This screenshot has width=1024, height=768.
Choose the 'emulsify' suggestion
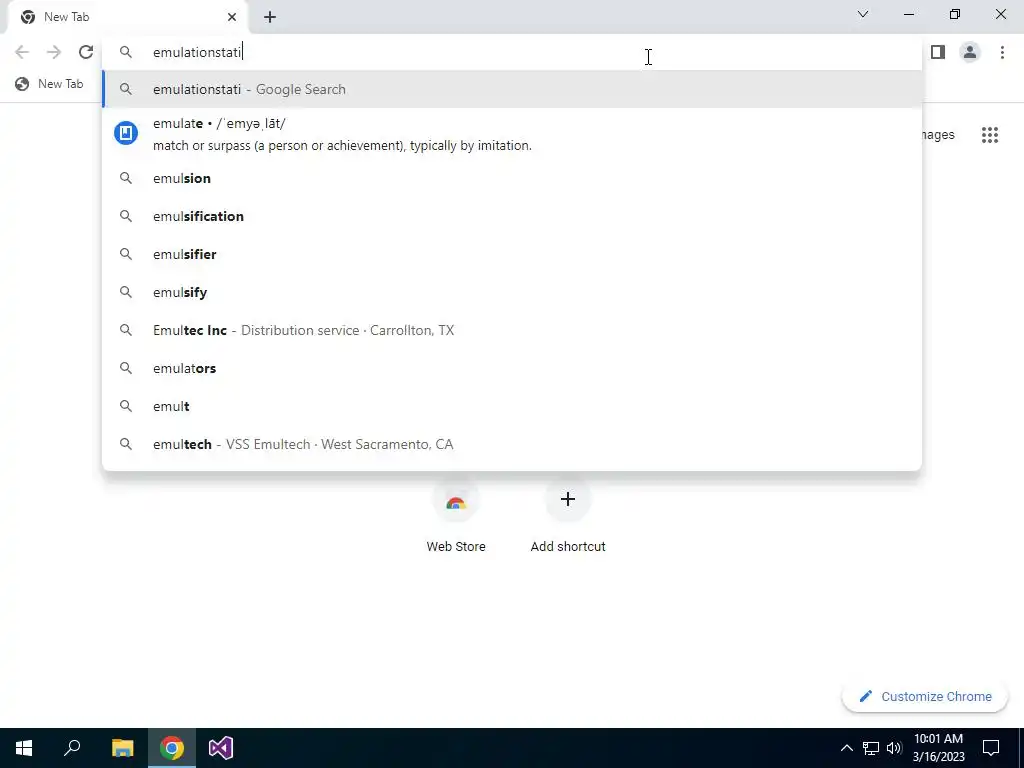(x=512, y=292)
